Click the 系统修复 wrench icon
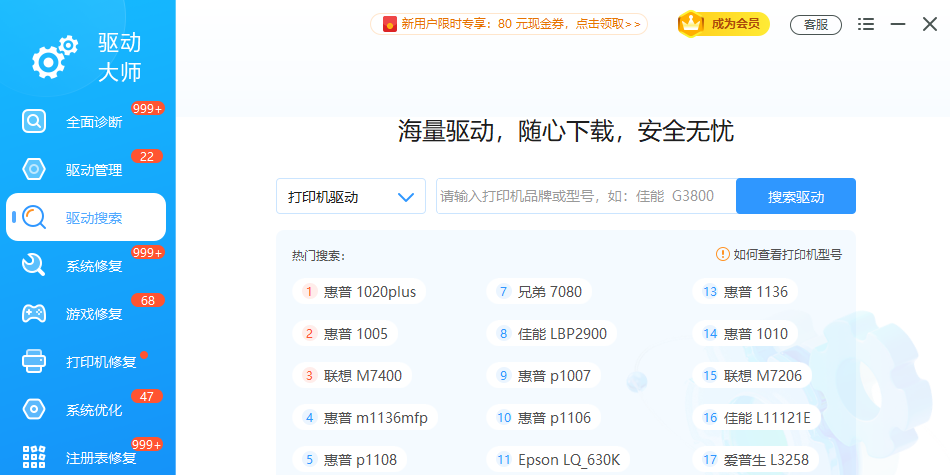The image size is (950, 475). [34, 265]
